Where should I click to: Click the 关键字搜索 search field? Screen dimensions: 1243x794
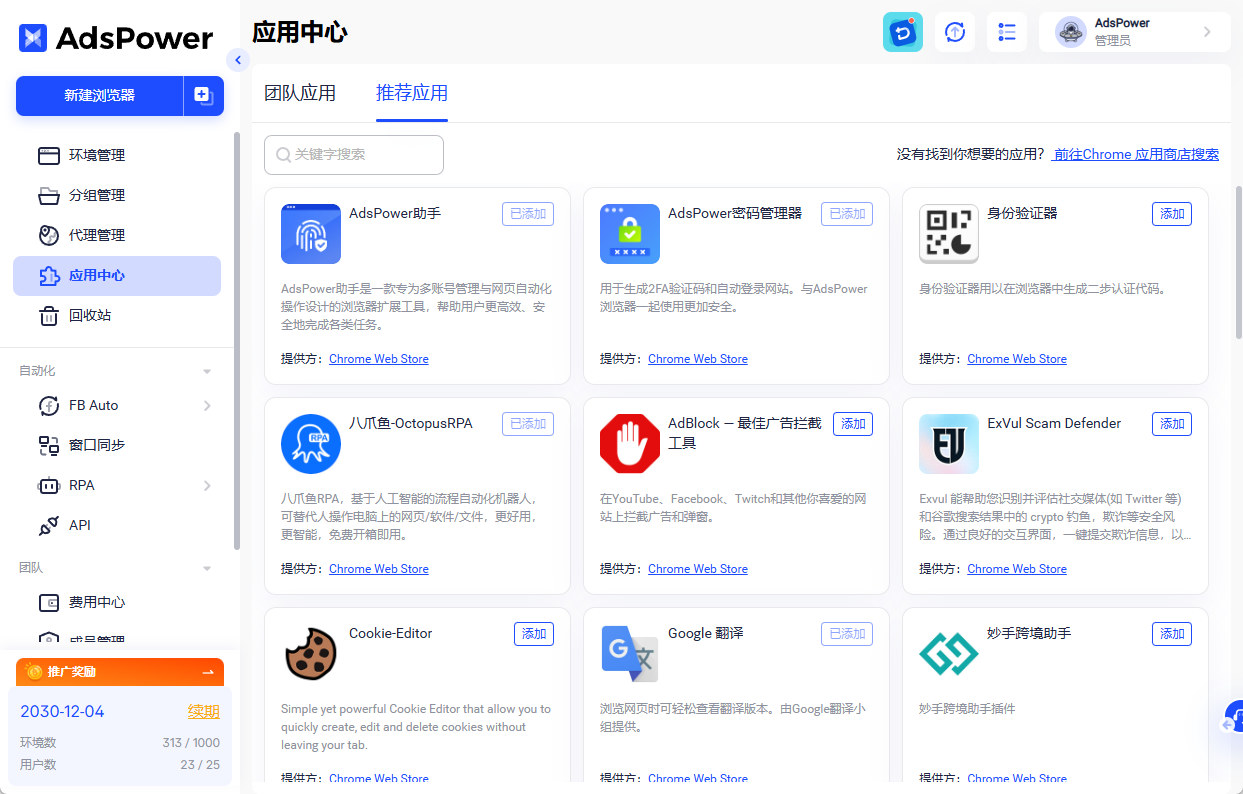[354, 155]
